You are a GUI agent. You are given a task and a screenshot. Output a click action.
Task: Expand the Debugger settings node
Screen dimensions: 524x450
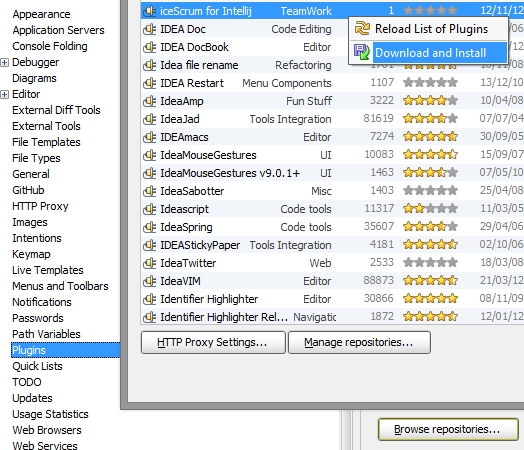[4, 62]
